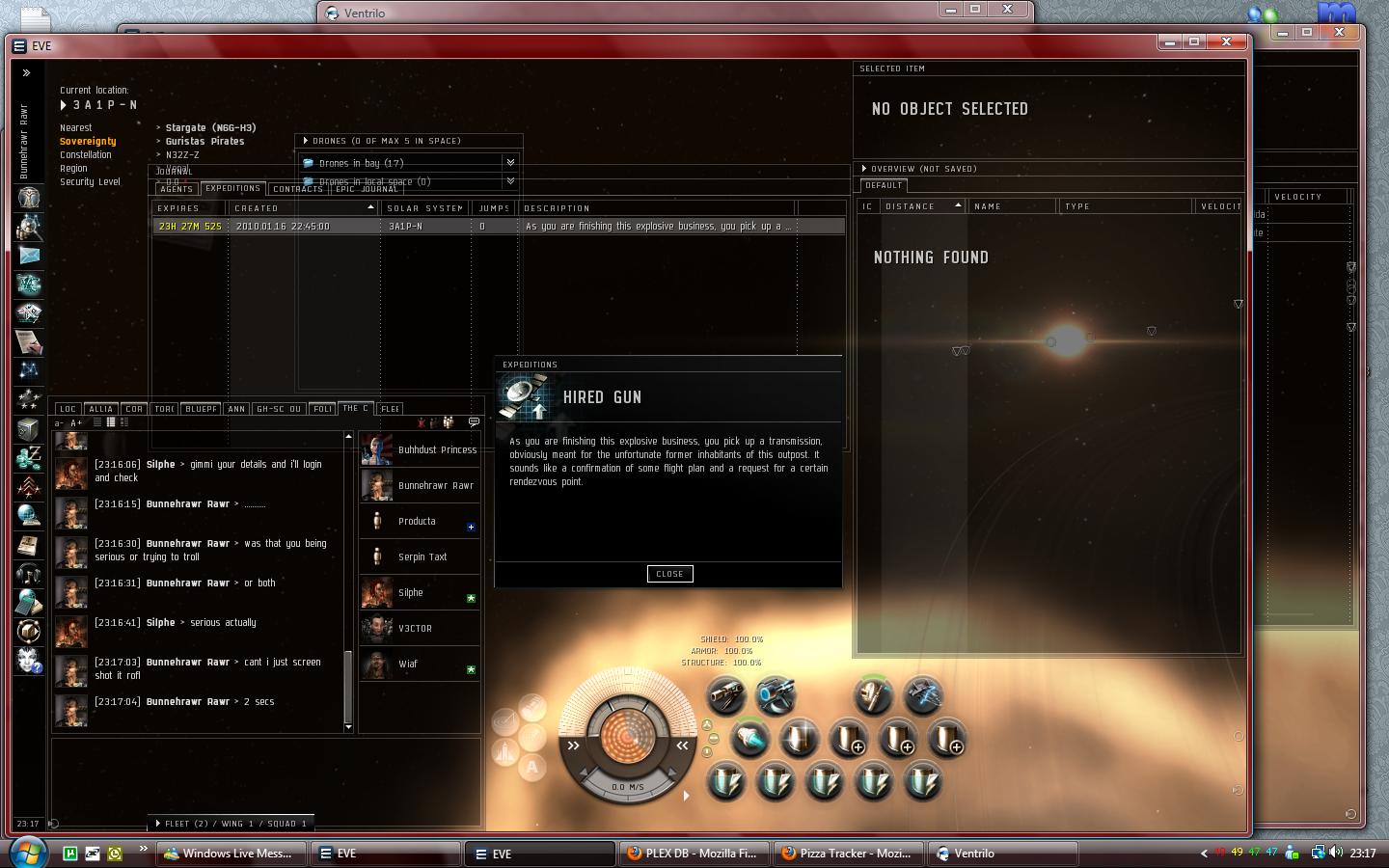The height and width of the screenshot is (868, 1389).
Task: Click the volume icon in system tray
Action: pos(1336,853)
